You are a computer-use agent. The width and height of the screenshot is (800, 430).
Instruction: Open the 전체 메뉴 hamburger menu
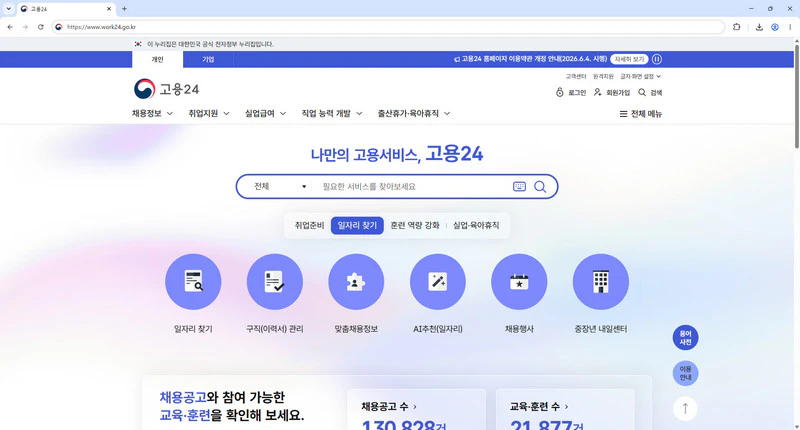pyautogui.click(x=640, y=114)
